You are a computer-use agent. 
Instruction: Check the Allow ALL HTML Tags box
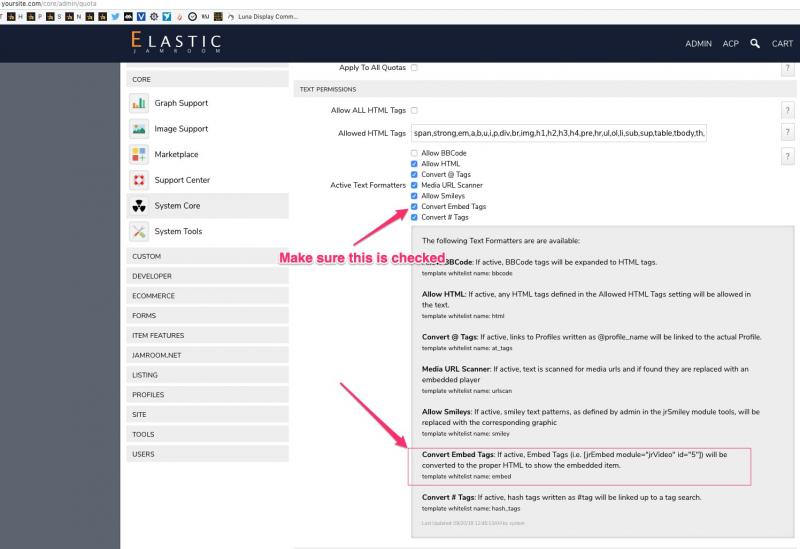click(415, 109)
